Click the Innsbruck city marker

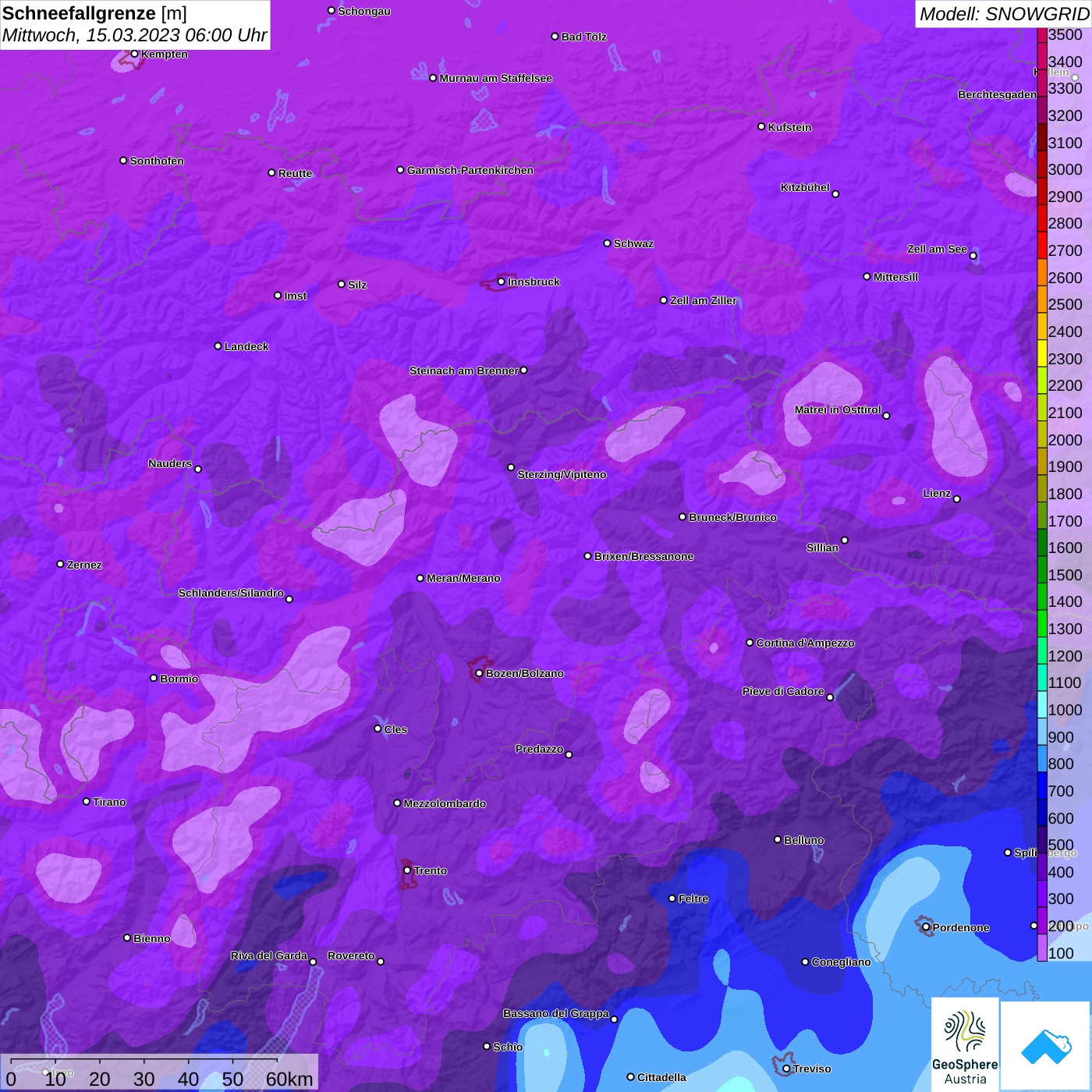[501, 282]
